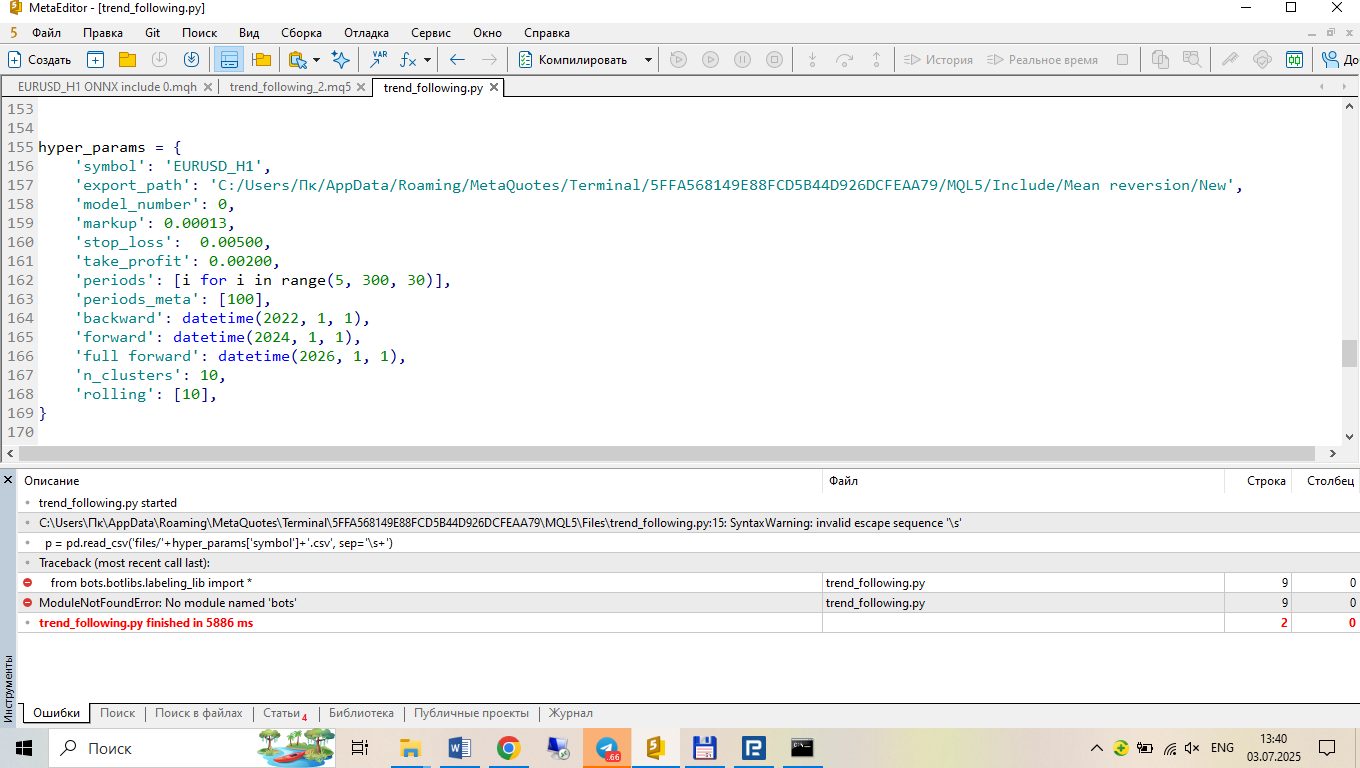Click the restart debugging circular icon
This screenshot has width=1360, height=768.
pyautogui.click(x=678, y=60)
